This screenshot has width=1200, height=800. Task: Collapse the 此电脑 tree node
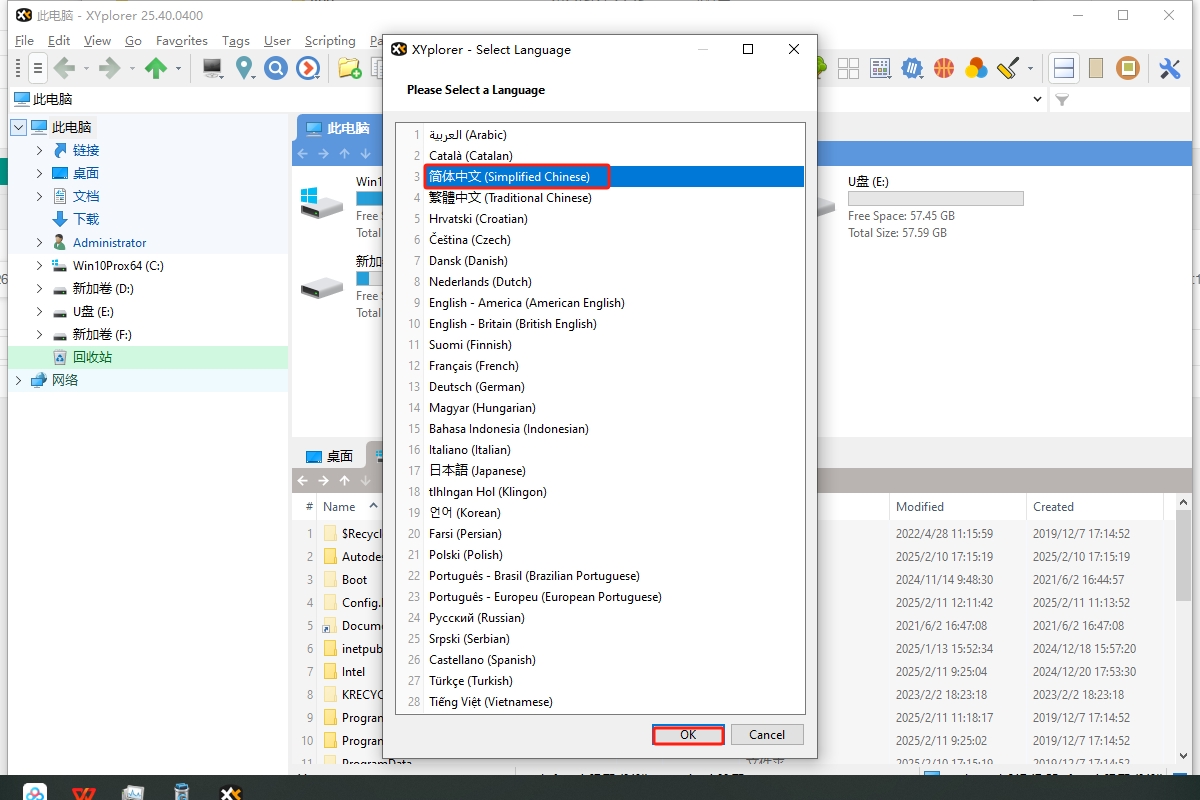point(19,127)
